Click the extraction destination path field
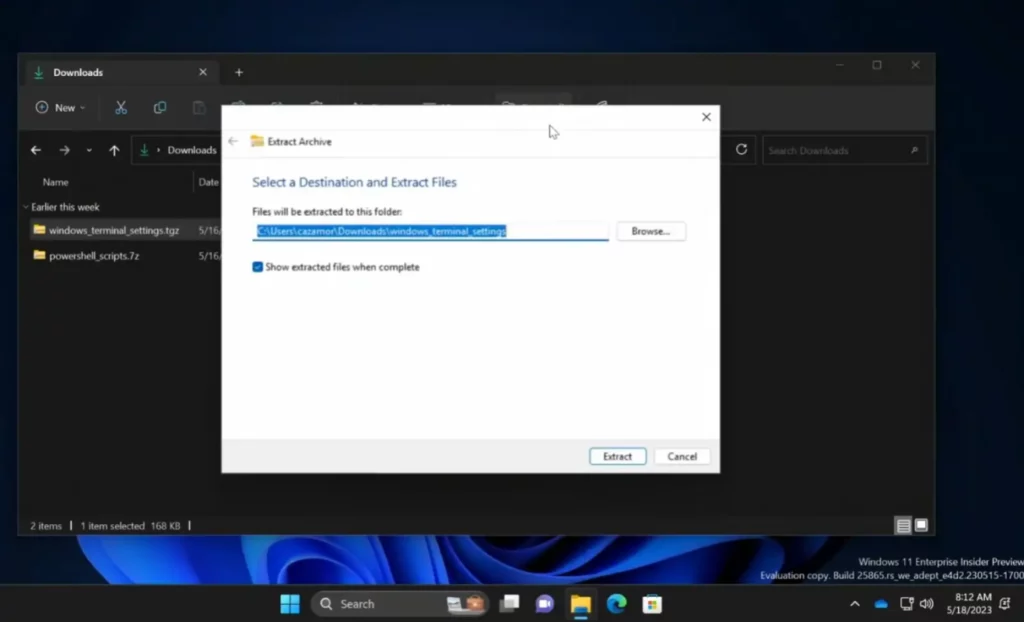Screen dimensions: 1024x622 [x=430, y=231]
